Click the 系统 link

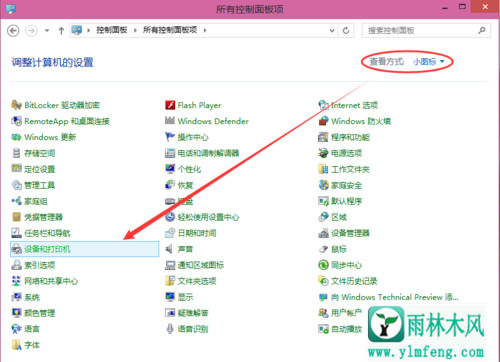pos(32,297)
